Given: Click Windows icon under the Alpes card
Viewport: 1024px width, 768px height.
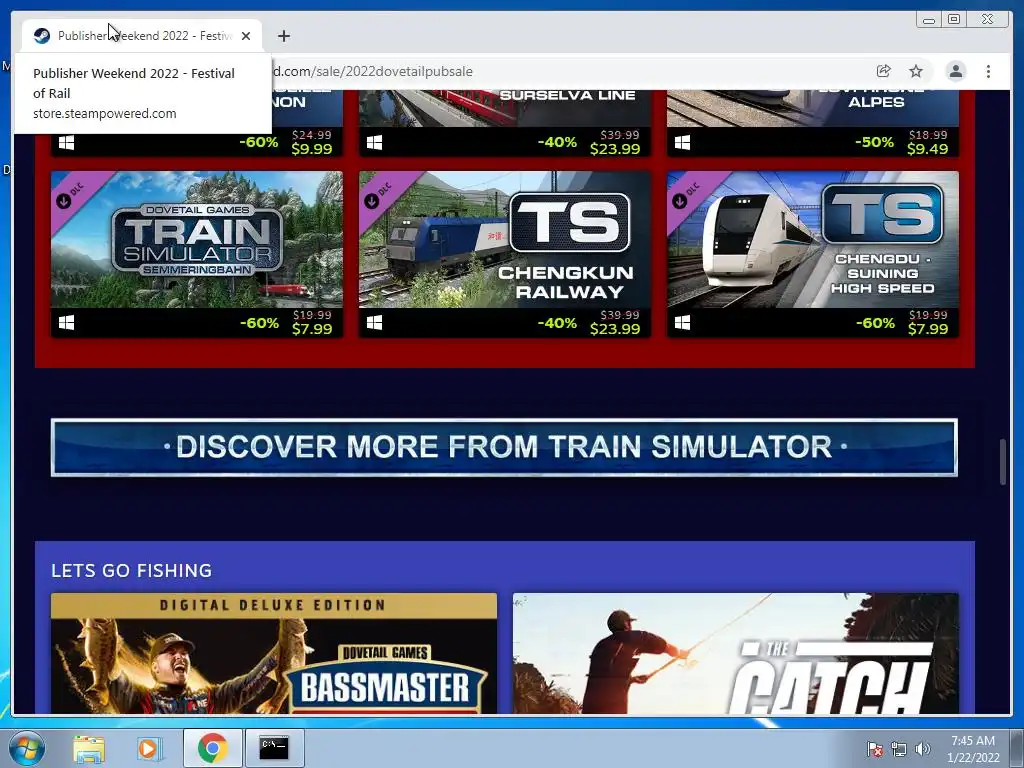Looking at the screenshot, I should [682, 142].
